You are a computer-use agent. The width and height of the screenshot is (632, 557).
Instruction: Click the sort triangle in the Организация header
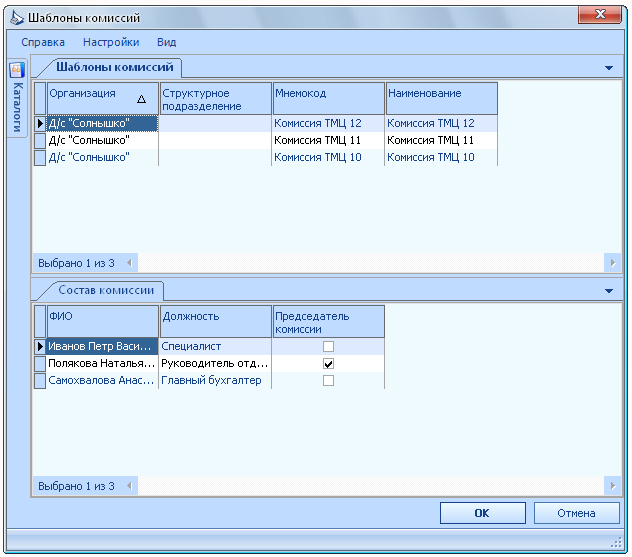pos(141,99)
